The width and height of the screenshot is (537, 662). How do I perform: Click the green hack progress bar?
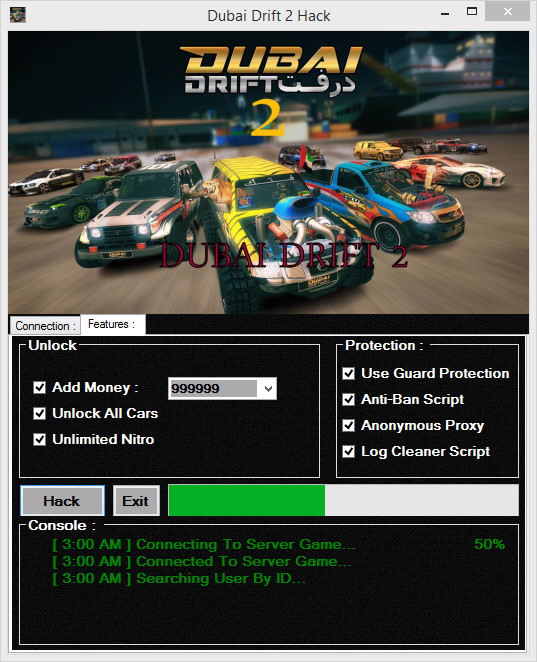point(343,500)
